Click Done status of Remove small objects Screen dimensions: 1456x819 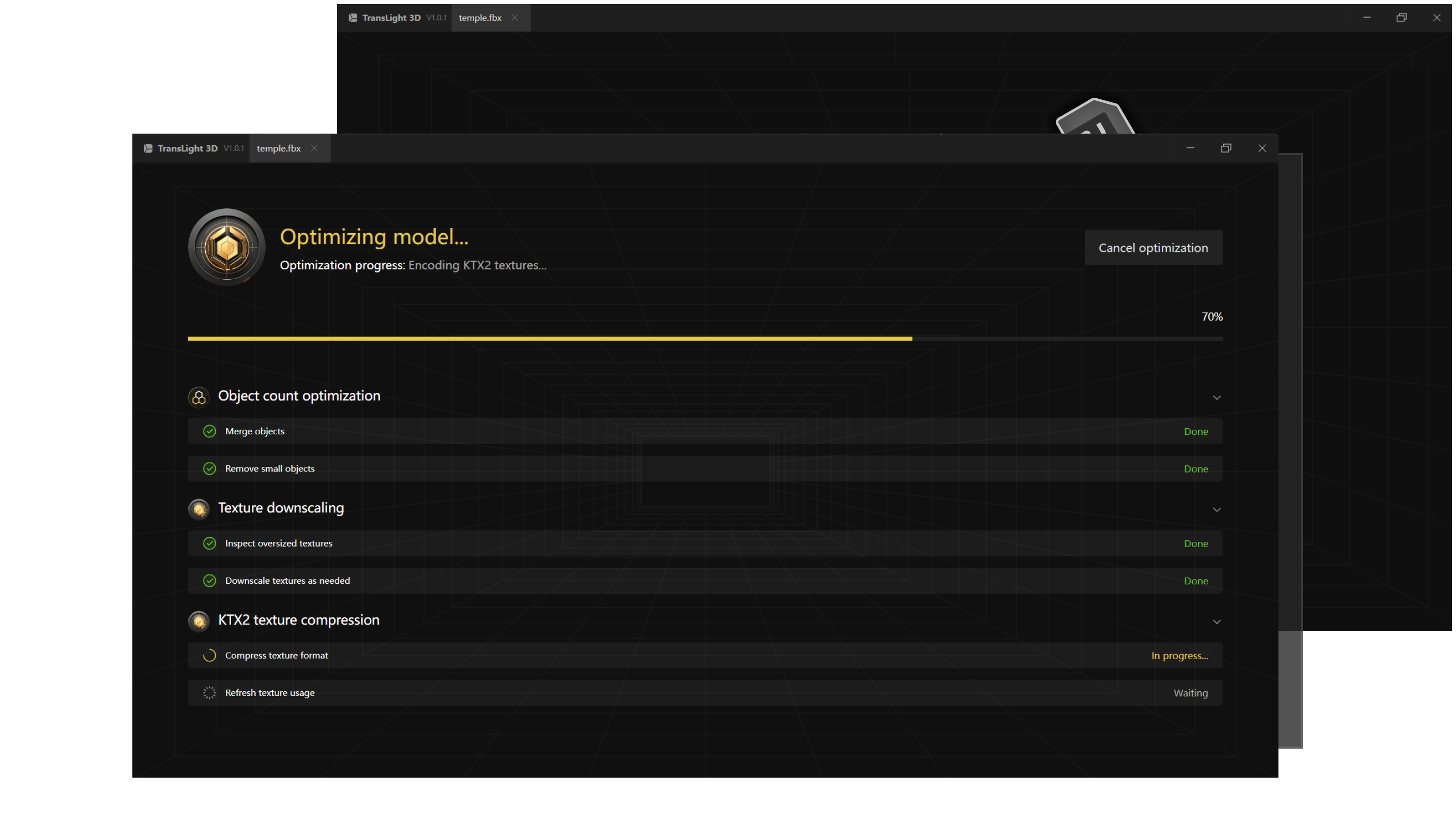[x=1196, y=468]
